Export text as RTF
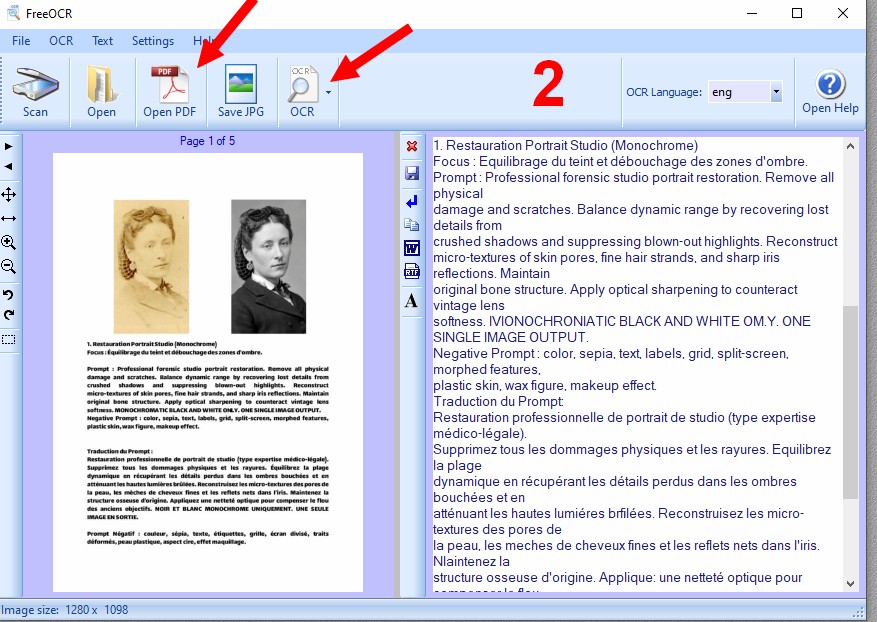The width and height of the screenshot is (877, 622). [x=412, y=271]
